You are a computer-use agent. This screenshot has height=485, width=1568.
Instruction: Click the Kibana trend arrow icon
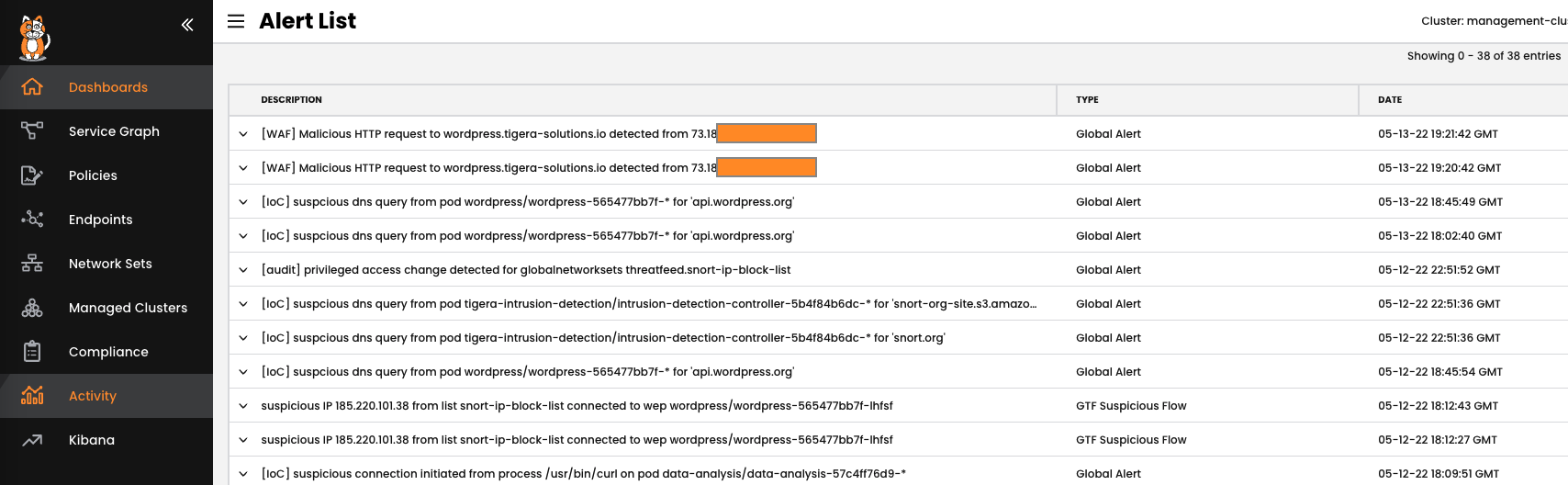[32, 440]
